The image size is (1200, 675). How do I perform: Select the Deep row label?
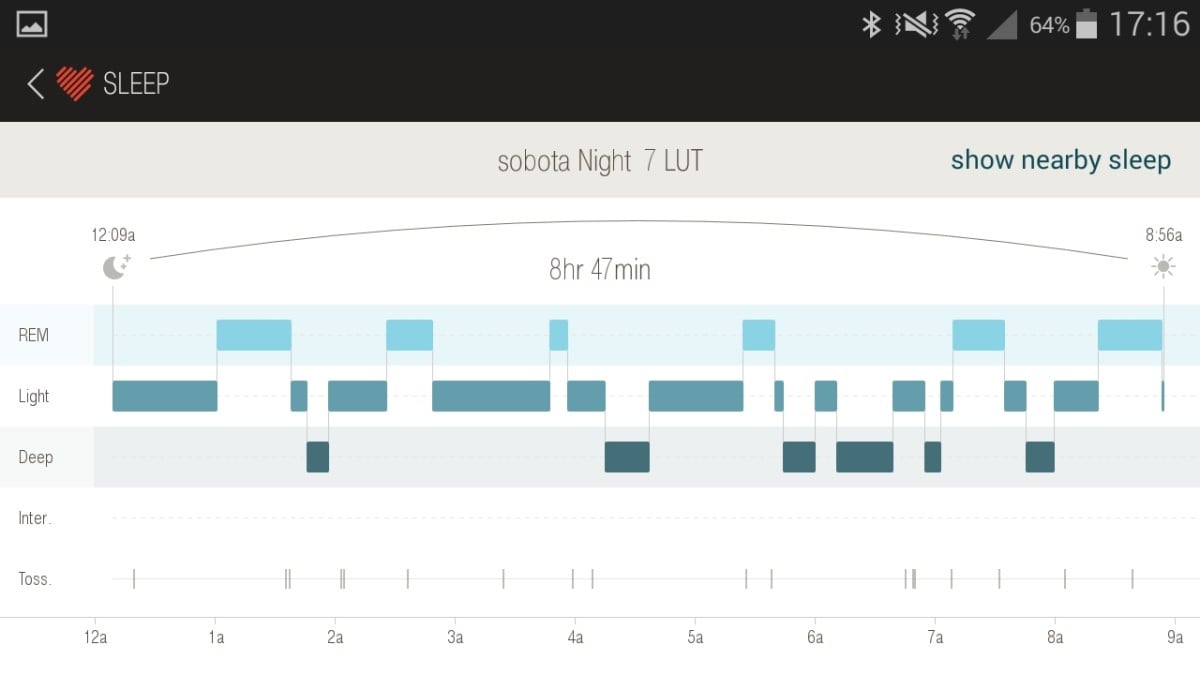[36, 457]
